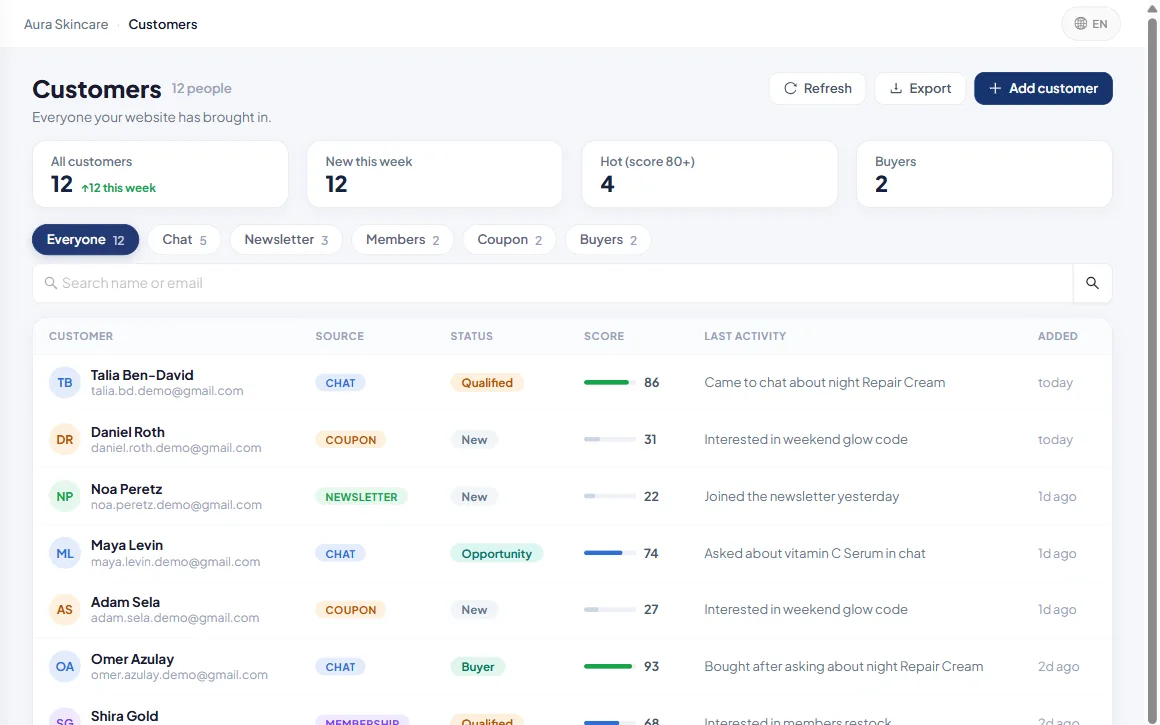
Task: Click the score bar showing 93
Action: tap(610, 667)
